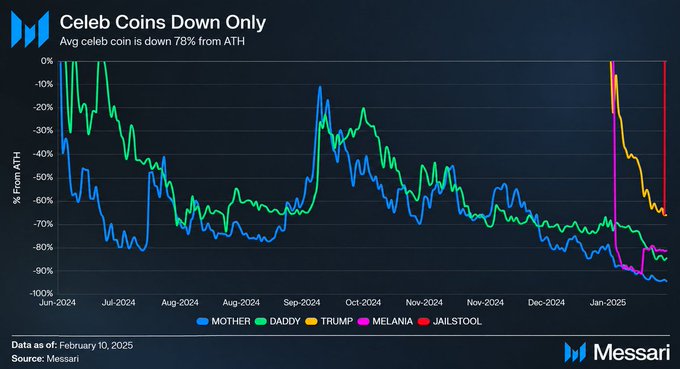The height and width of the screenshot is (369, 680).
Task: Click the -80% y-axis label
Action: tap(43, 248)
